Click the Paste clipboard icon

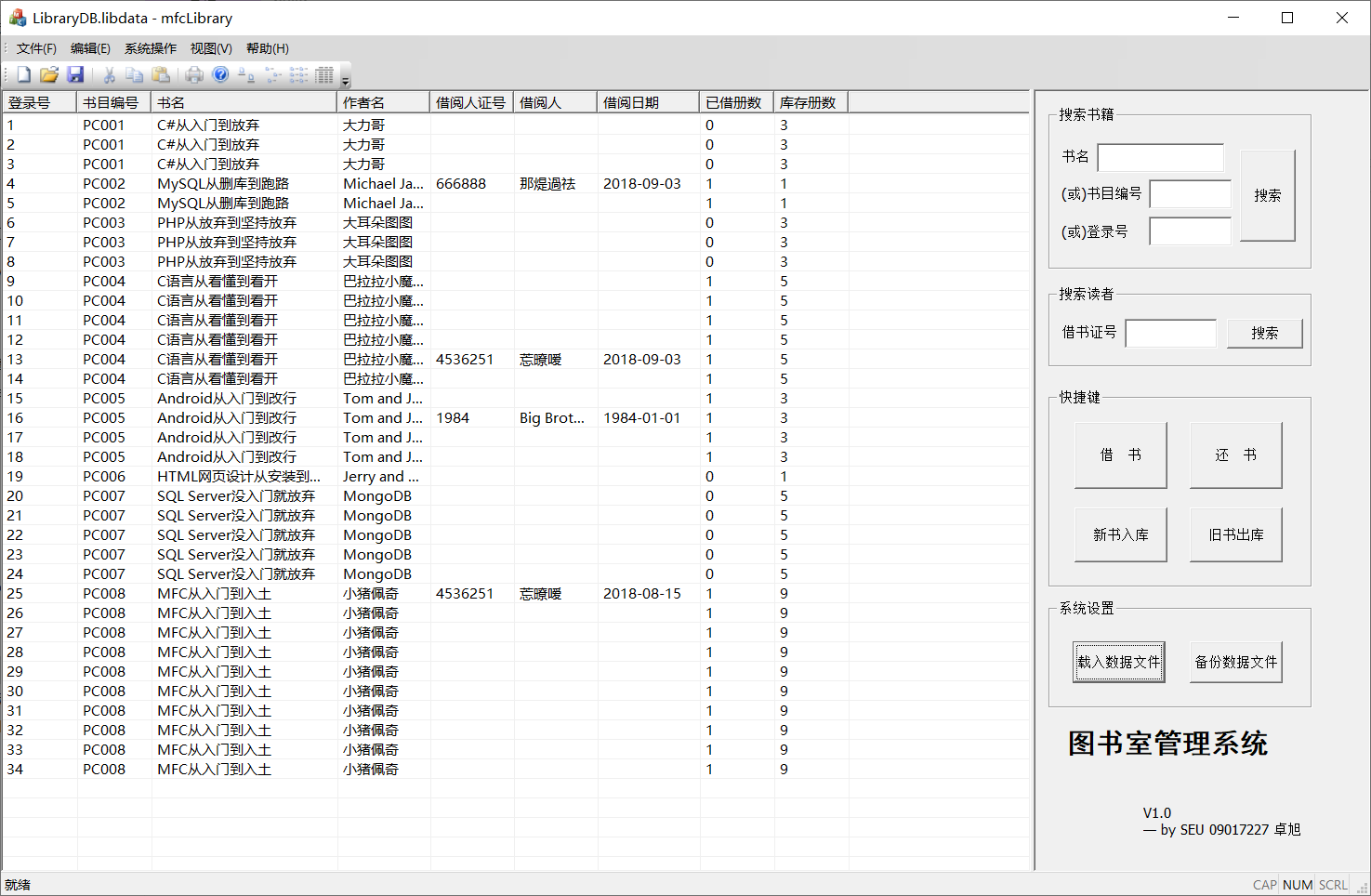[x=161, y=74]
